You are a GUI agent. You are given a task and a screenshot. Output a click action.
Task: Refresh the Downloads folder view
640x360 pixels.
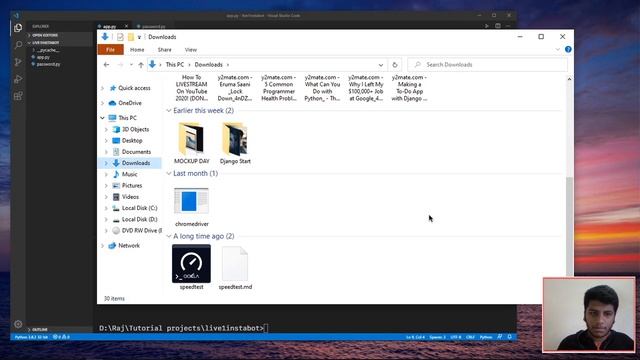tap(395, 64)
